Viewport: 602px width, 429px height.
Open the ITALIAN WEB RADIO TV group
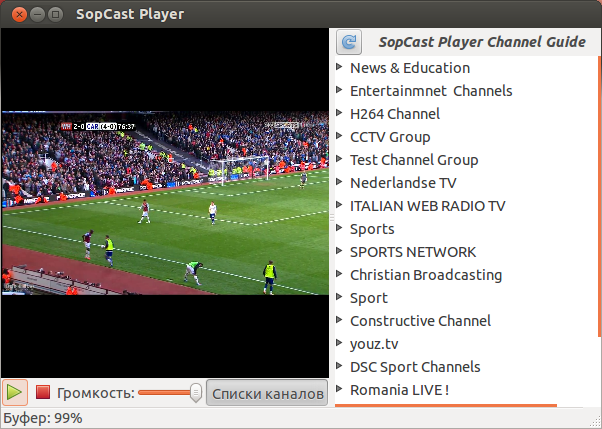coord(427,206)
